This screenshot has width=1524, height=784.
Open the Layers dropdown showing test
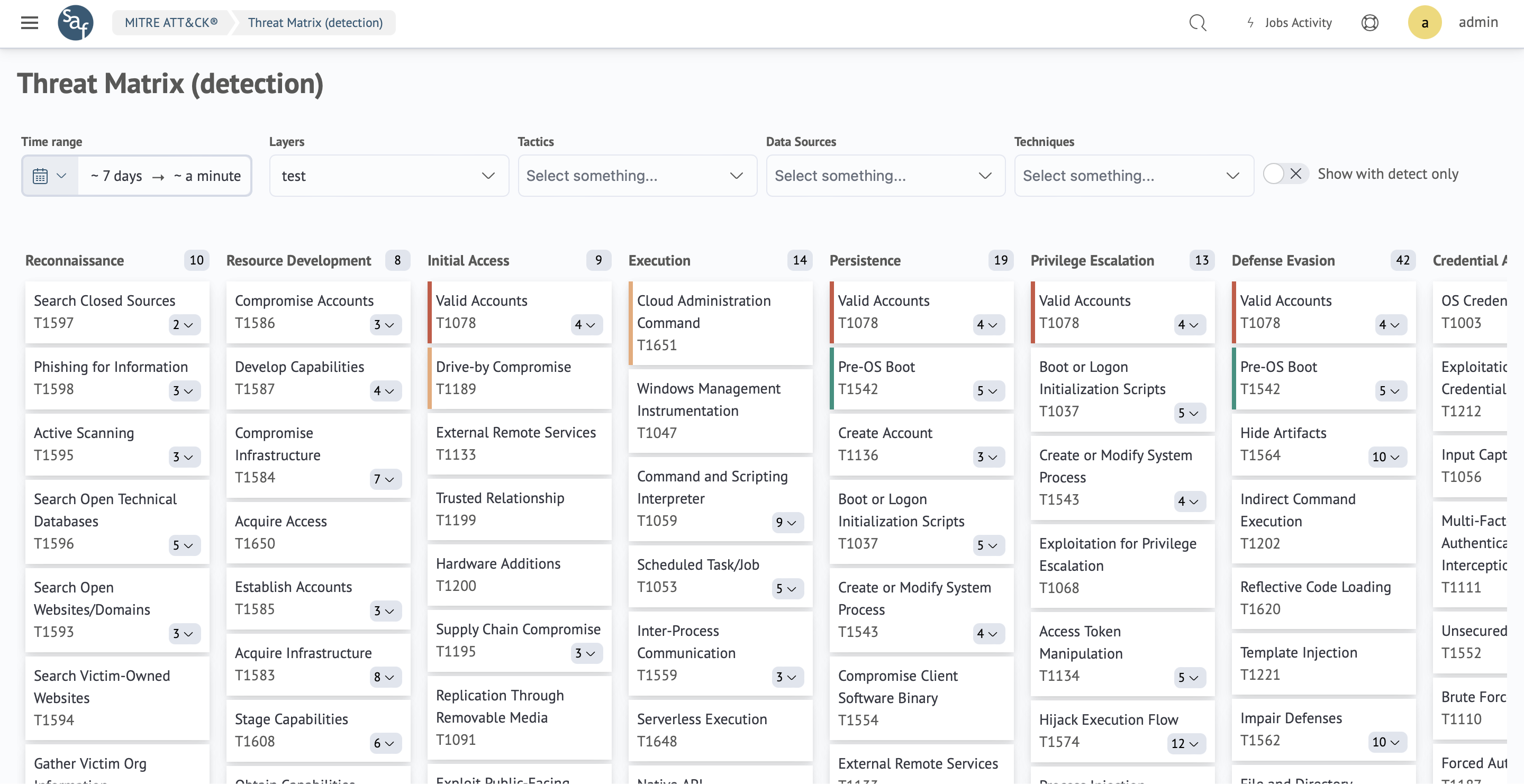[x=389, y=176]
